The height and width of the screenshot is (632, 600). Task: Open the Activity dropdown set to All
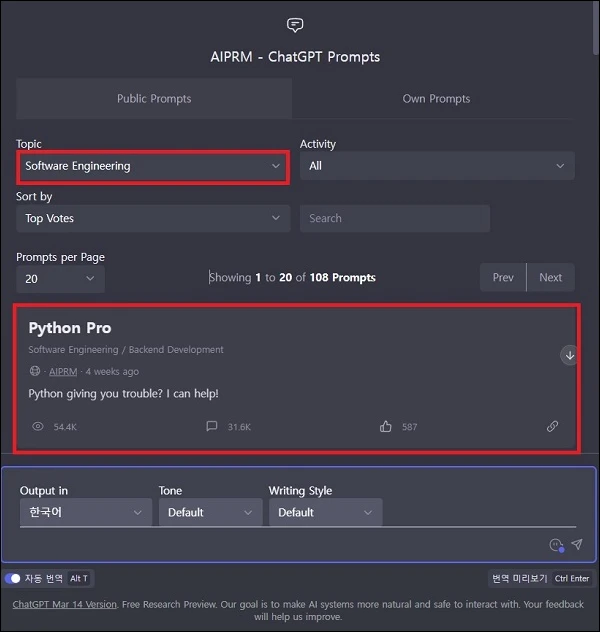click(x=437, y=166)
